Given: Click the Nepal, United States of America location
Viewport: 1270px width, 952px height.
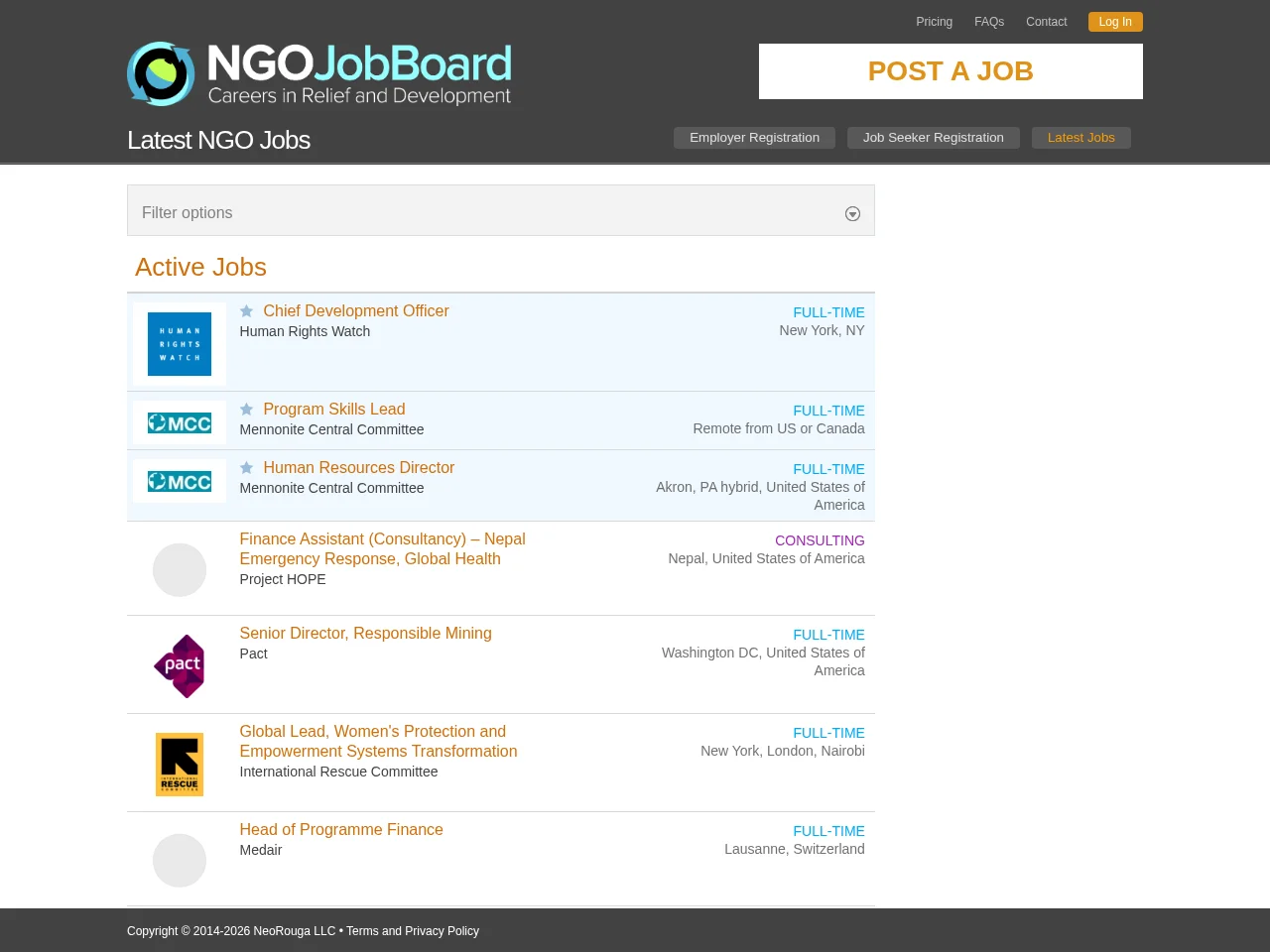Looking at the screenshot, I should pos(766,559).
